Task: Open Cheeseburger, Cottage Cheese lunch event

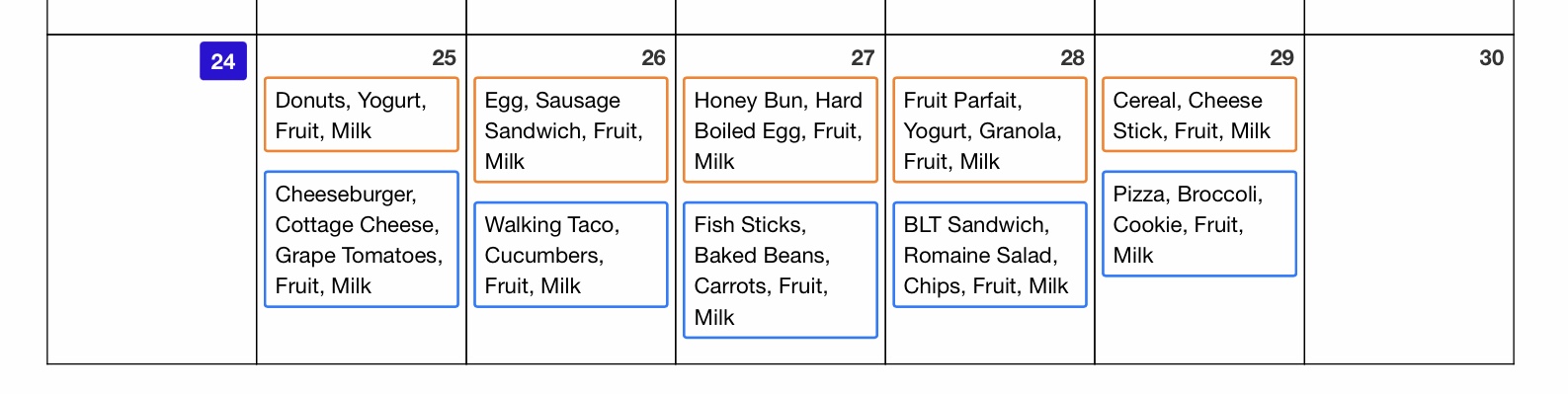Action: point(362,239)
